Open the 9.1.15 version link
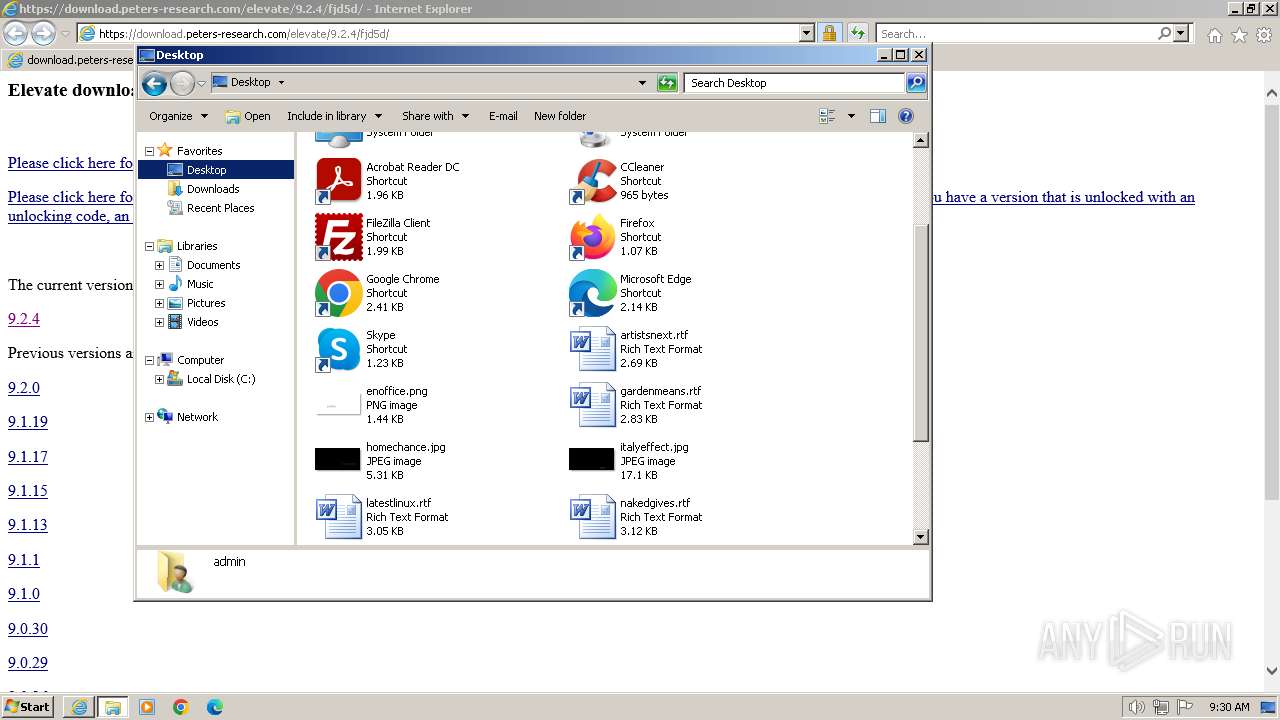 pyautogui.click(x=28, y=491)
